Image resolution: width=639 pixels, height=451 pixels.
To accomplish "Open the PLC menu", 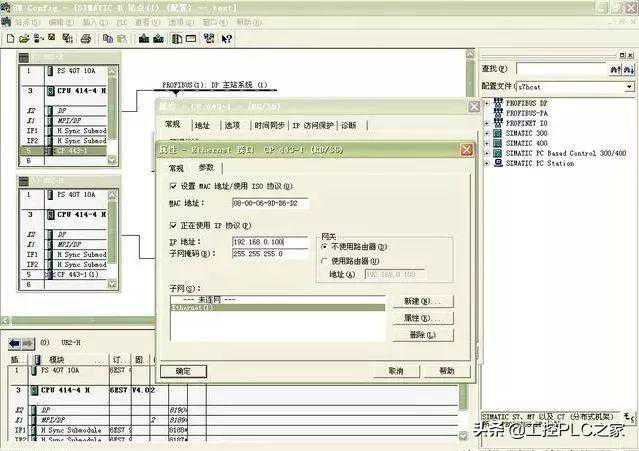I will click(122, 22).
